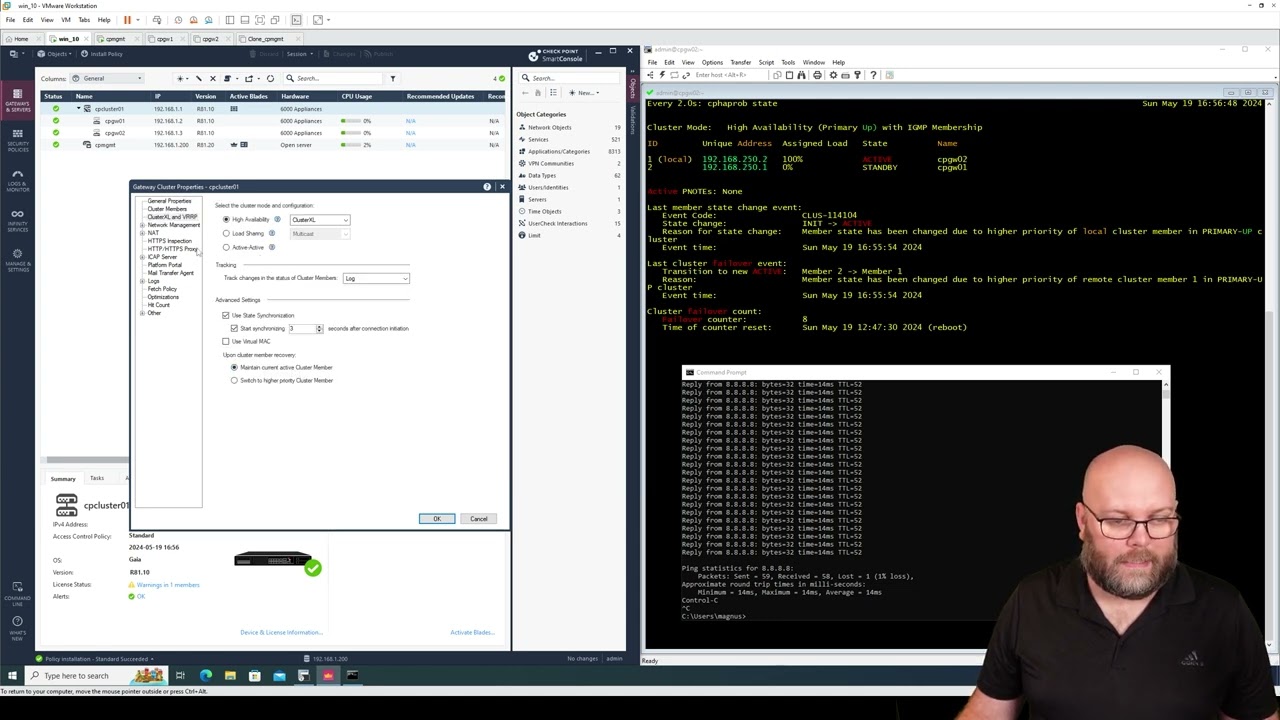Select the cpgw02 gateway row

point(272,133)
